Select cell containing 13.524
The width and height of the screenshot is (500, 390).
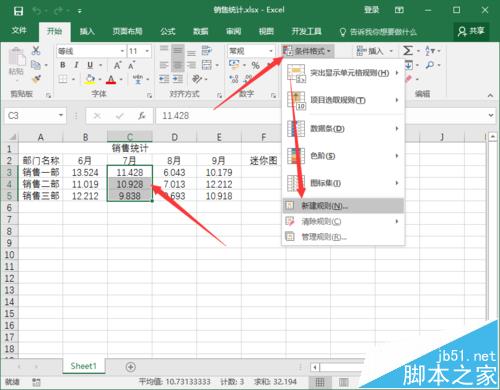coord(85,172)
